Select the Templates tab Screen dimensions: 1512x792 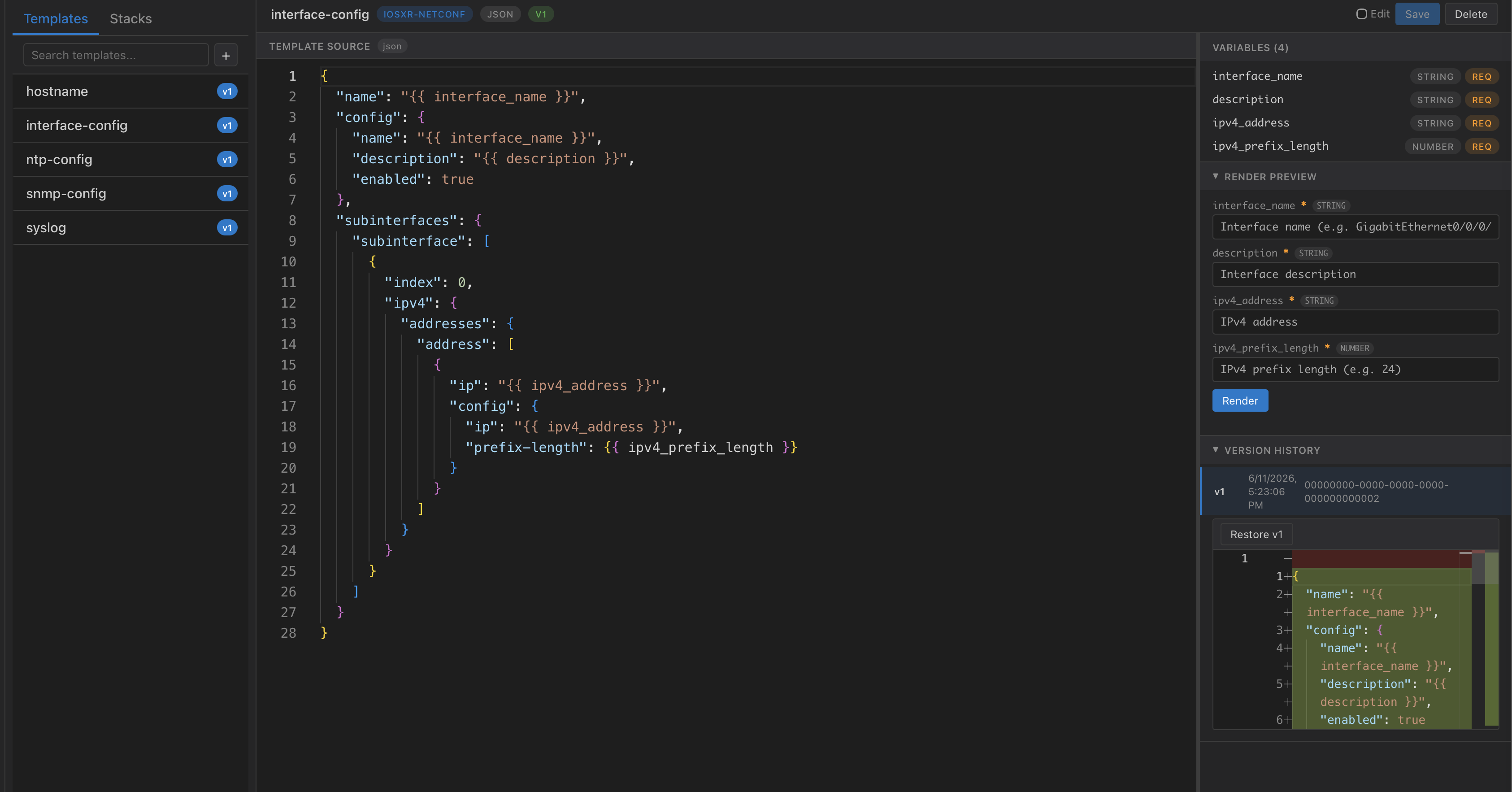(56, 18)
